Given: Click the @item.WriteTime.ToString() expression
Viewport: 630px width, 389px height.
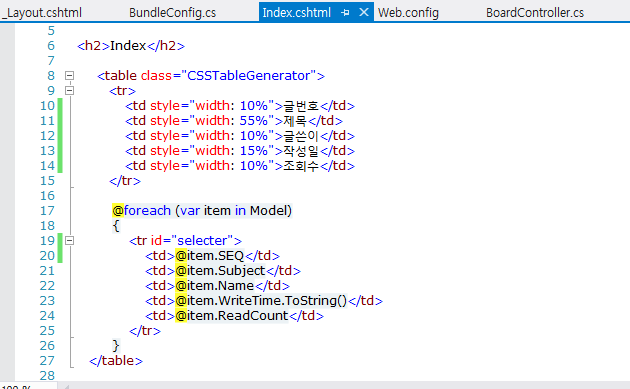Looking at the screenshot, I should pos(261,301).
